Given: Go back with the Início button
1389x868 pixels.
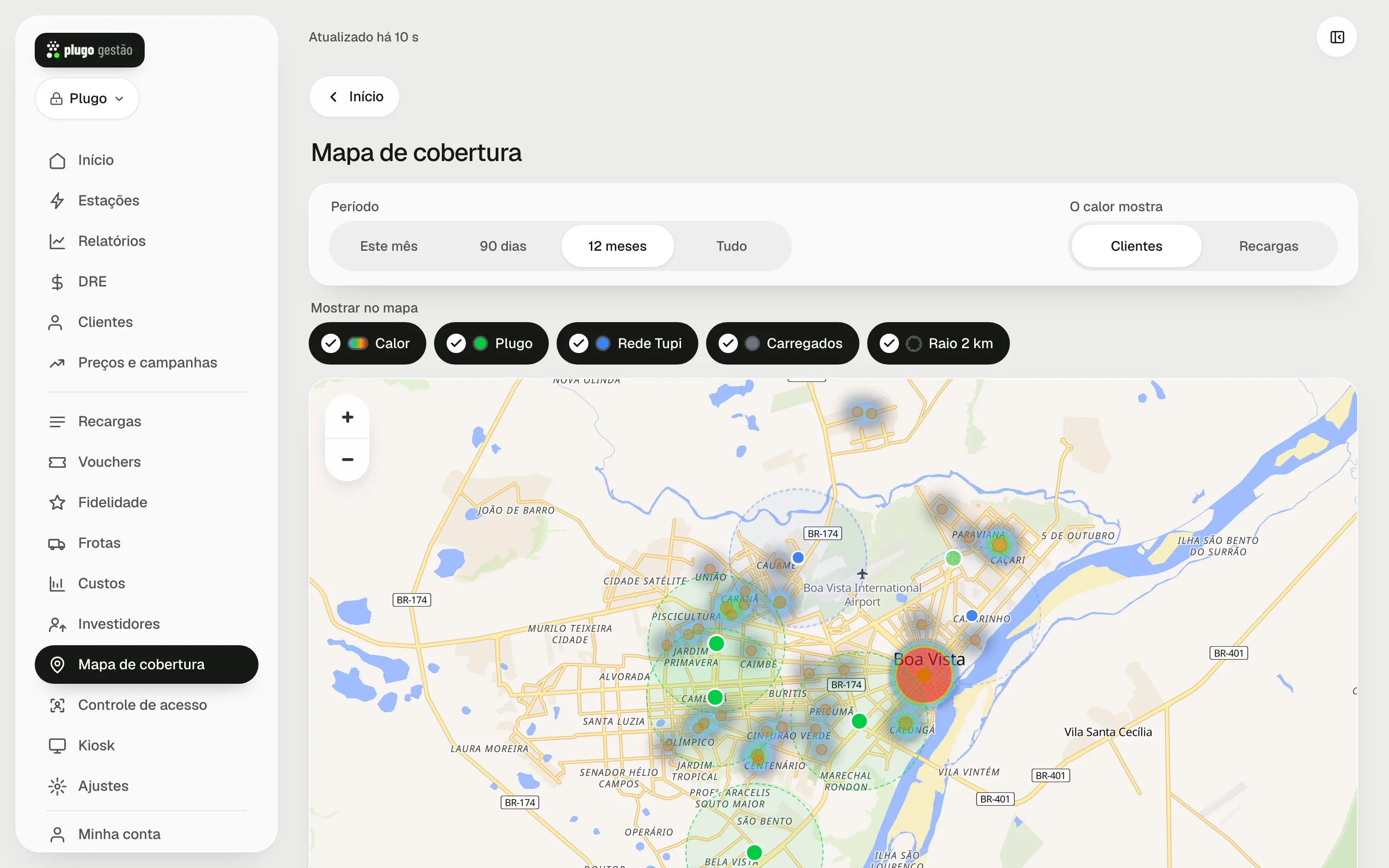Looking at the screenshot, I should (354, 96).
